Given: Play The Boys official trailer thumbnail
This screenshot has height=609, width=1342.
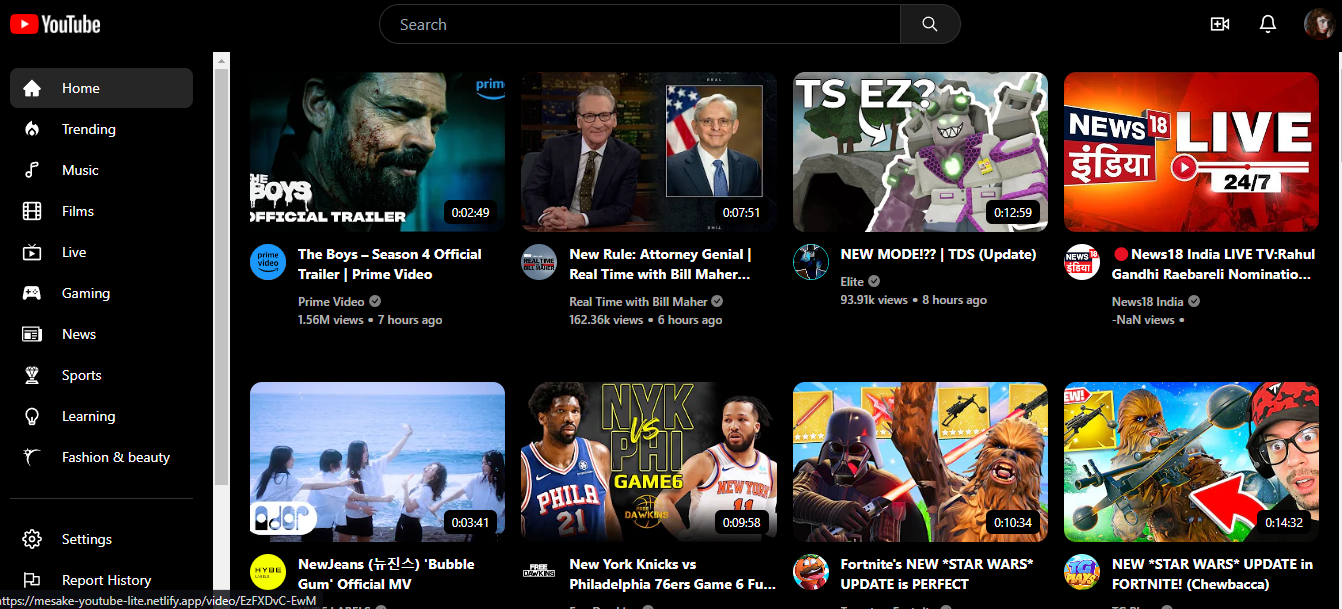Looking at the screenshot, I should (377, 152).
